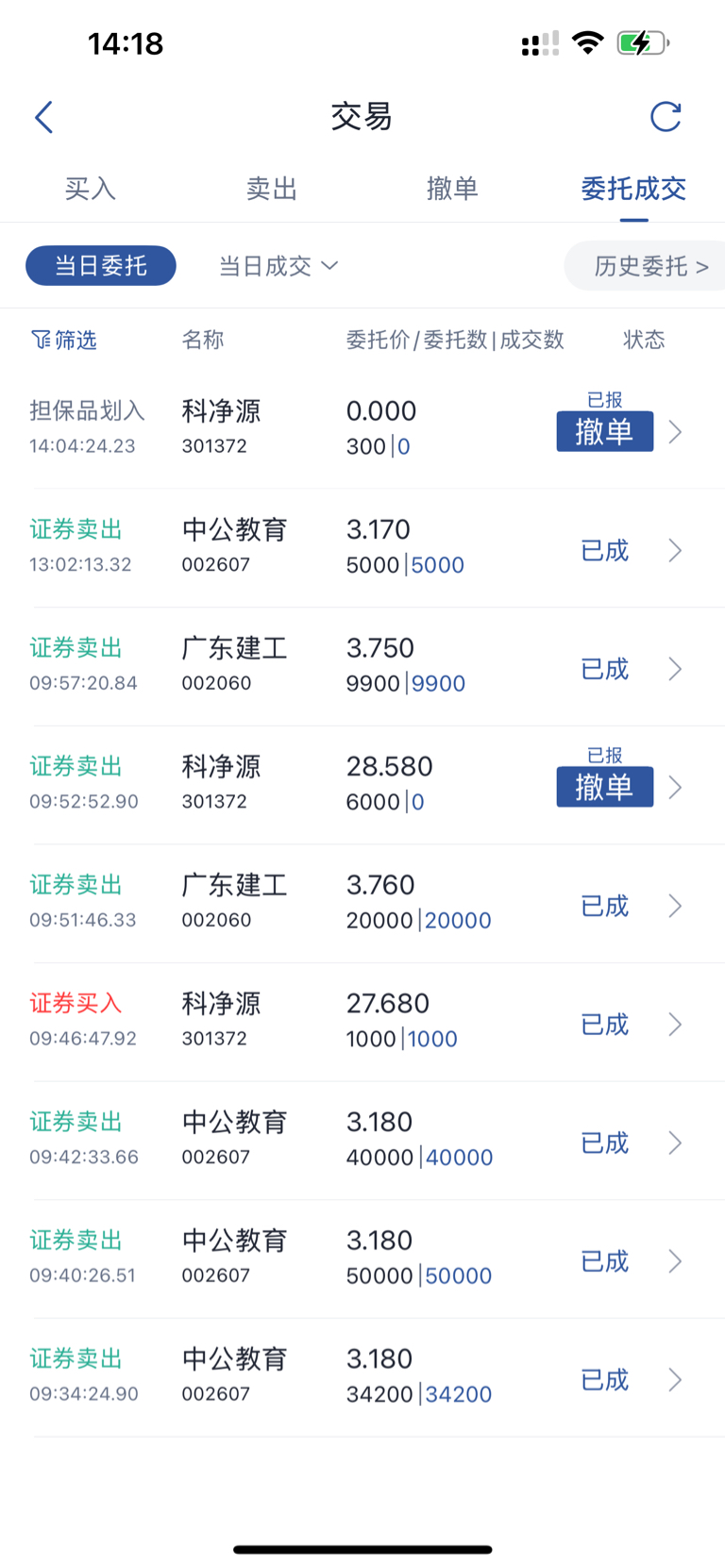The image size is (725, 1568).
Task: Open details chevron for 科净源 27.680 buy order
Action: click(675, 1025)
